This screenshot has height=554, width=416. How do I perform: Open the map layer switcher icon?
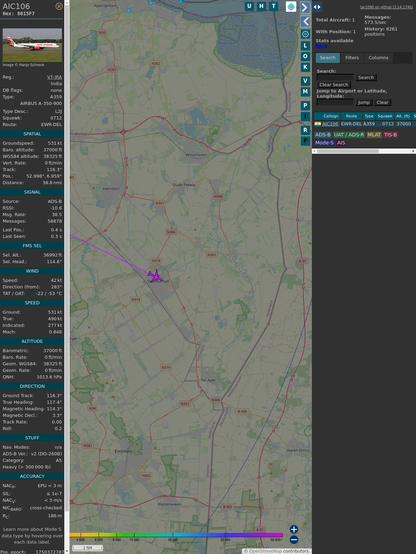tap(291, 6)
